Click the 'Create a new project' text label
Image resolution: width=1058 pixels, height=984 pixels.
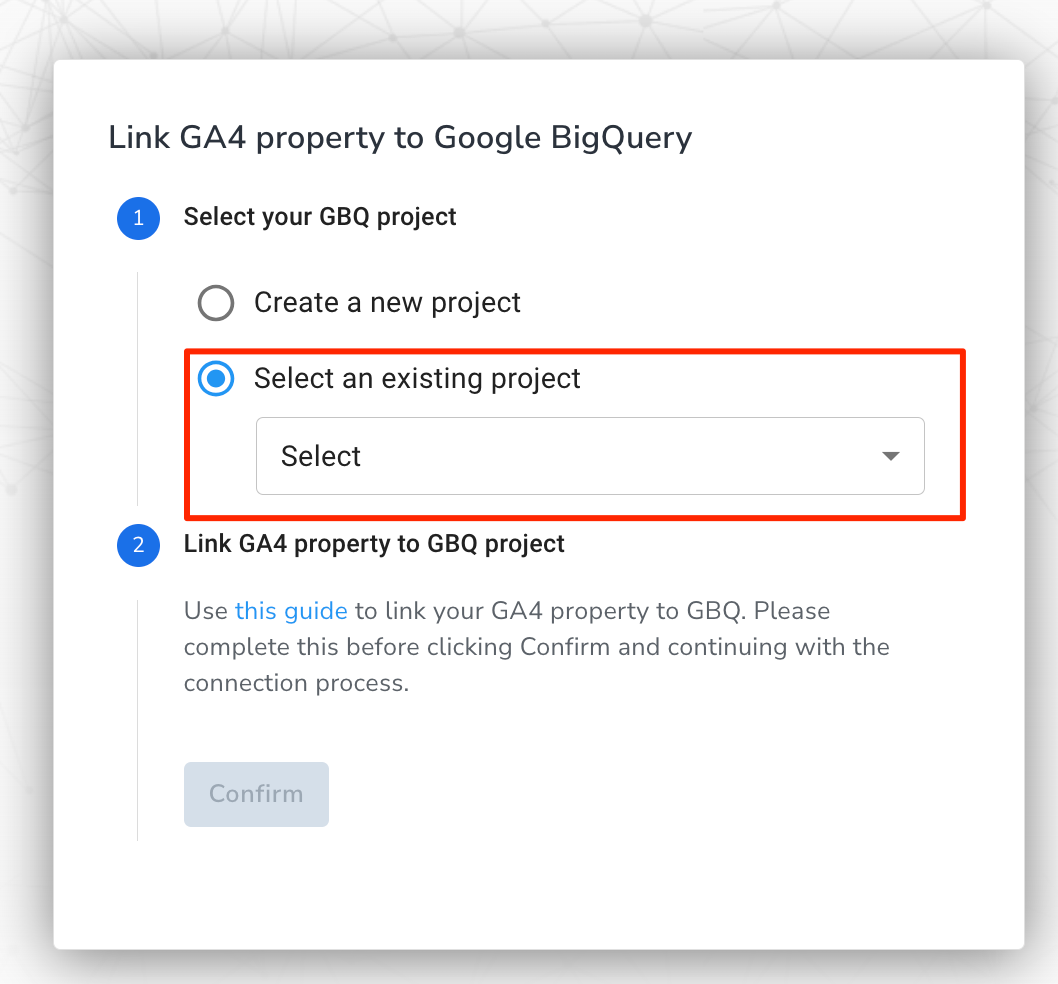coord(388,302)
